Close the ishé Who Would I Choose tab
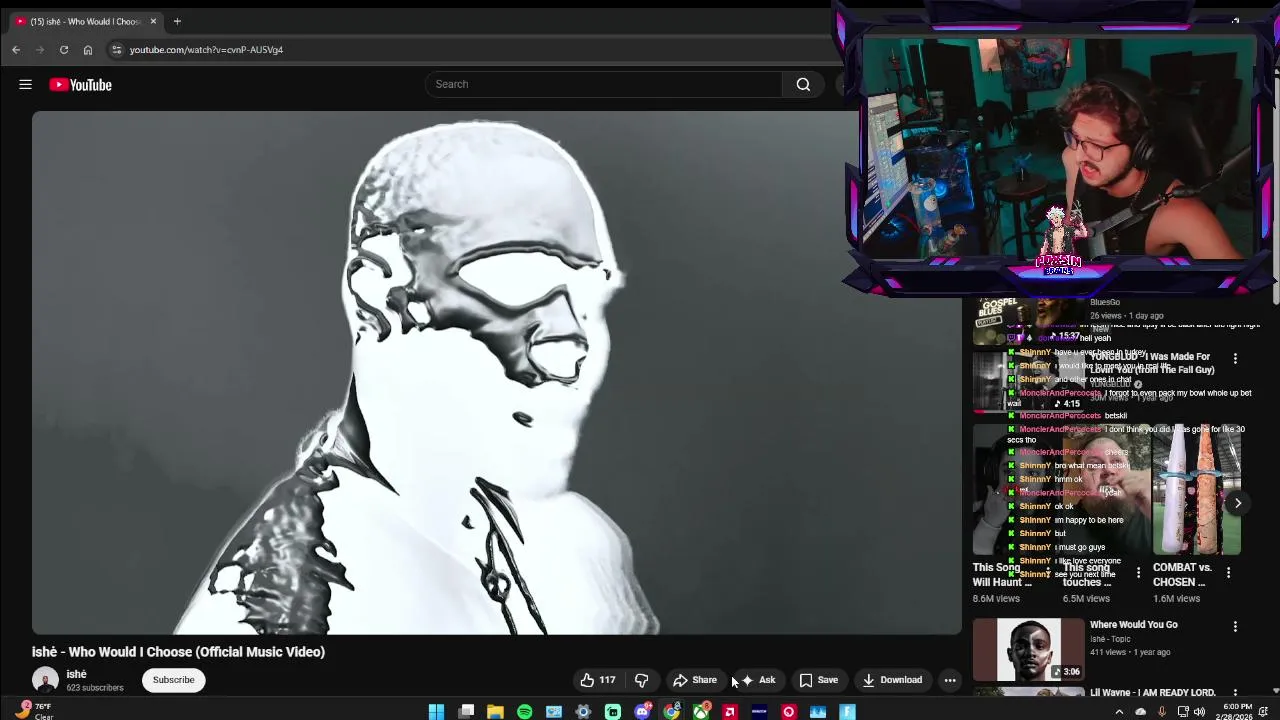Screen dimensions: 1280x720 coord(153,21)
